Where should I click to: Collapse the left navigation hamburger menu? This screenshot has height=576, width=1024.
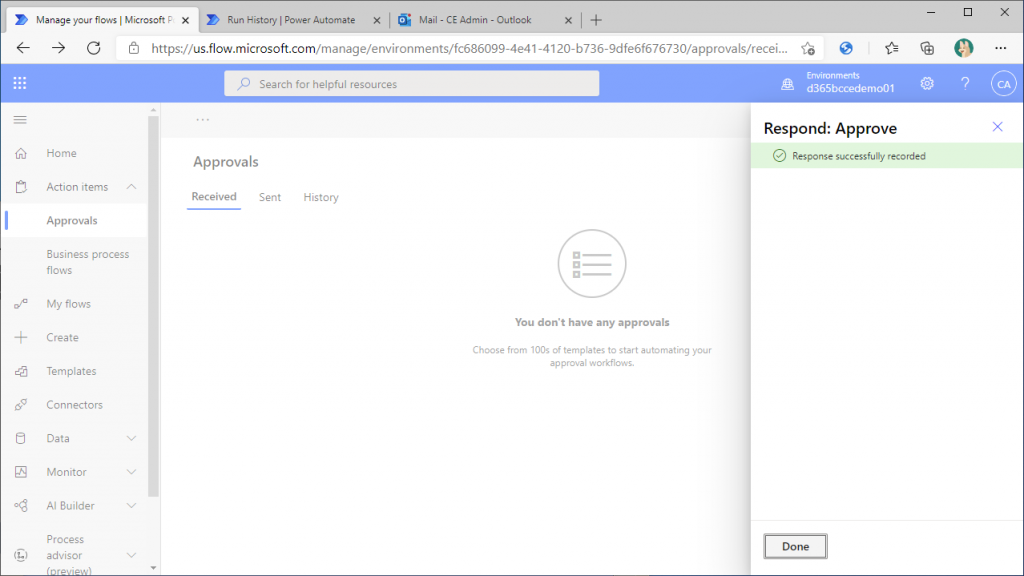(20, 120)
